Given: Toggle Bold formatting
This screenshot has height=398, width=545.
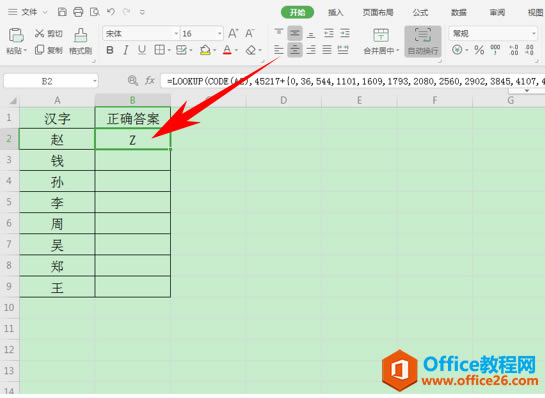Looking at the screenshot, I should coord(110,50).
